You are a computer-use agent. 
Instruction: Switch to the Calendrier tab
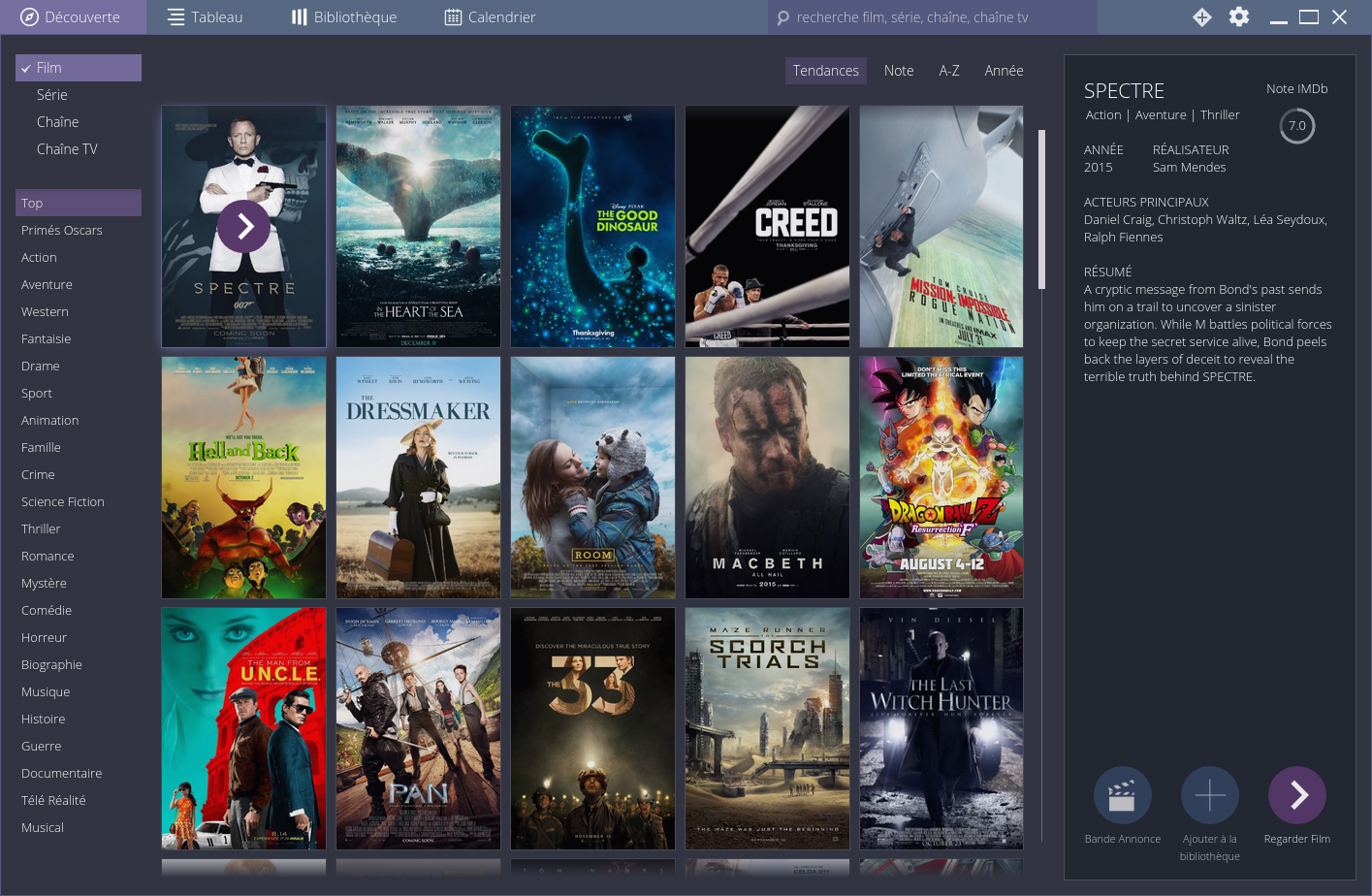pos(490,16)
